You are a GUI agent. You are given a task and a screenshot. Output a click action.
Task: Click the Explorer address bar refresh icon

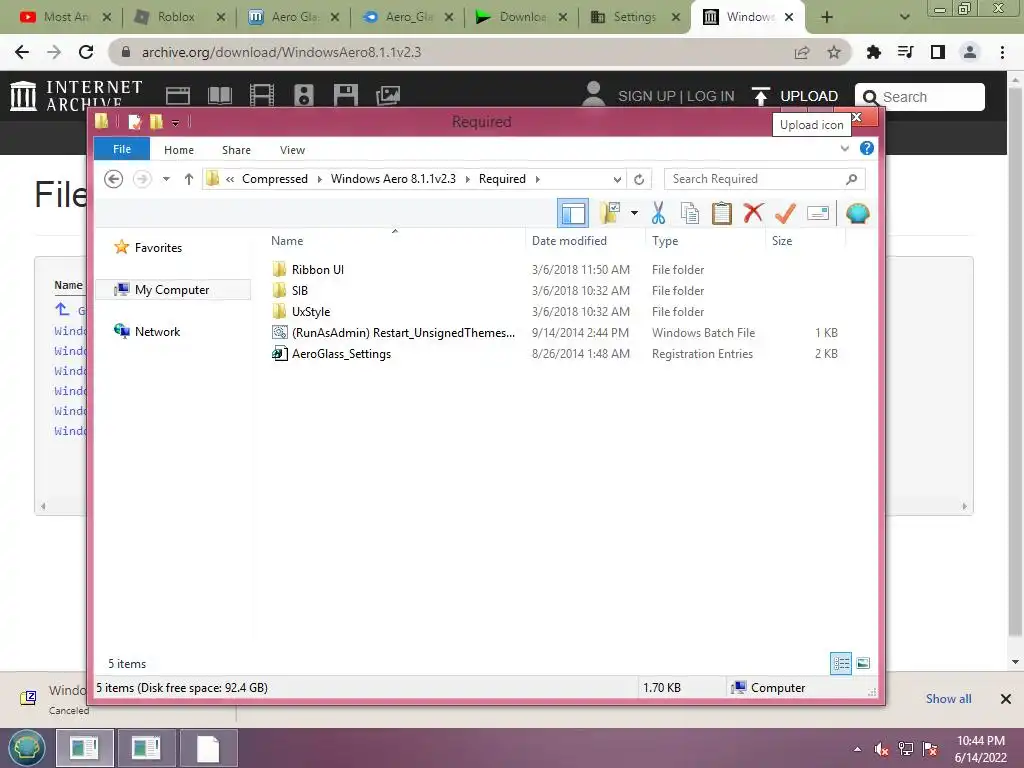pyautogui.click(x=639, y=179)
